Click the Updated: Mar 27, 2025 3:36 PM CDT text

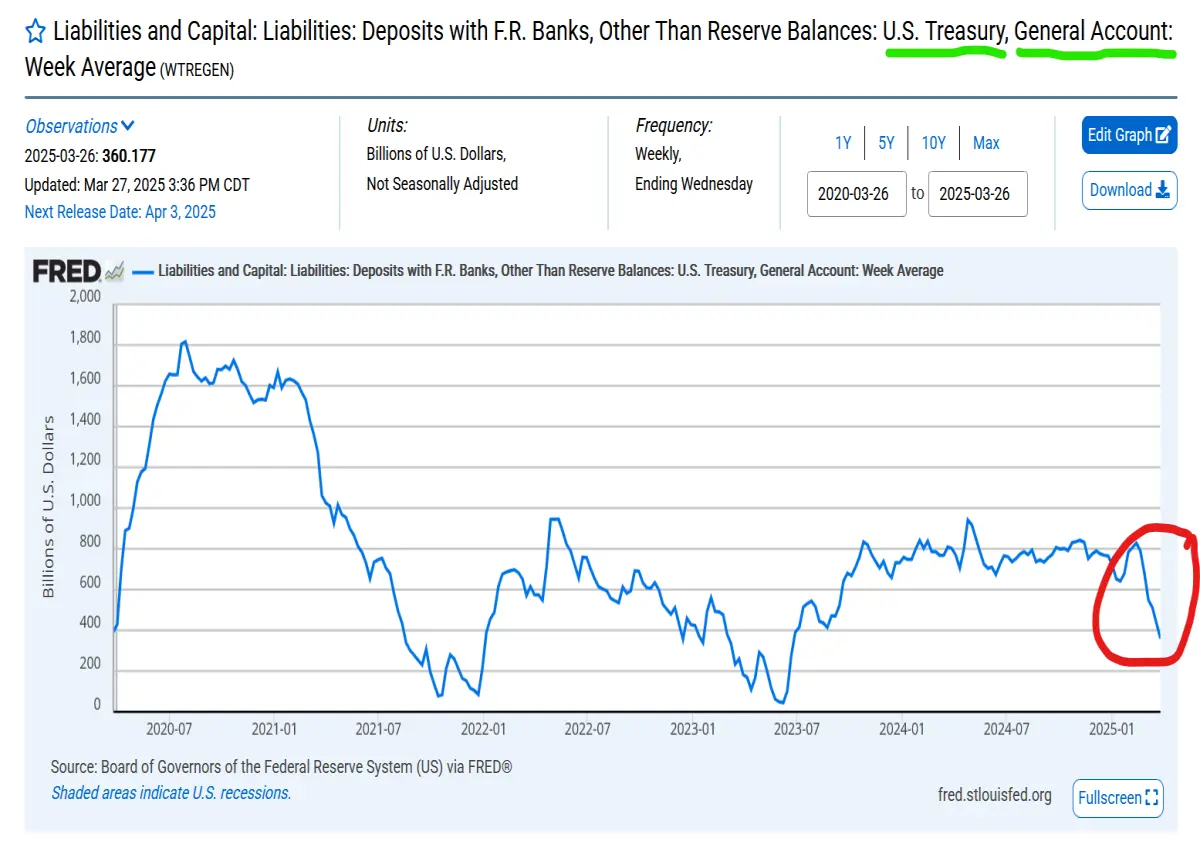137,184
